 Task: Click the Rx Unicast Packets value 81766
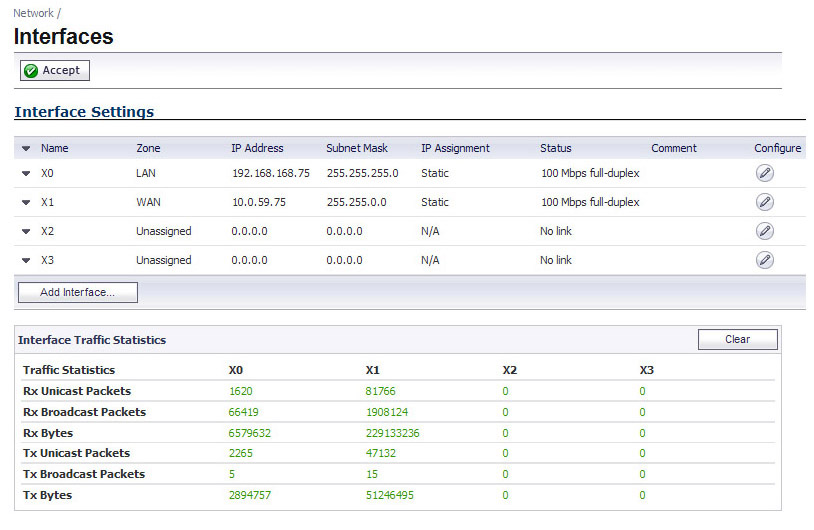tap(381, 391)
